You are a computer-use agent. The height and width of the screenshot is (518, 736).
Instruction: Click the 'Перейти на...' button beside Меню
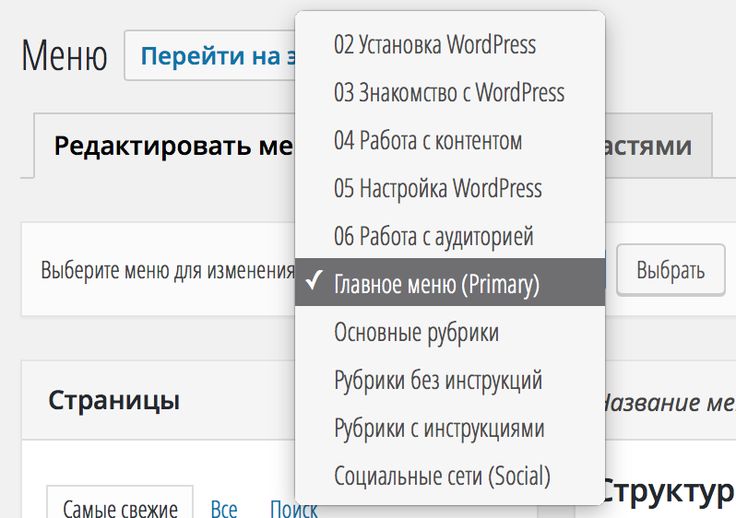211,56
